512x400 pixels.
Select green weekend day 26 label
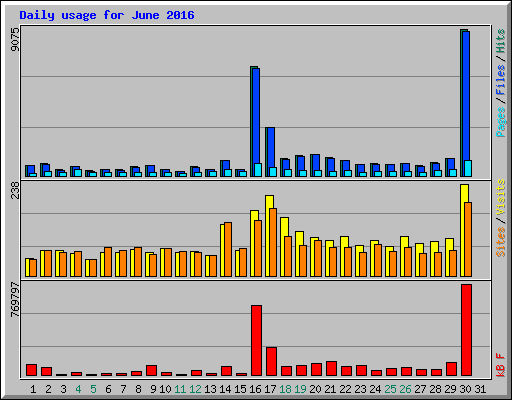pos(405,389)
